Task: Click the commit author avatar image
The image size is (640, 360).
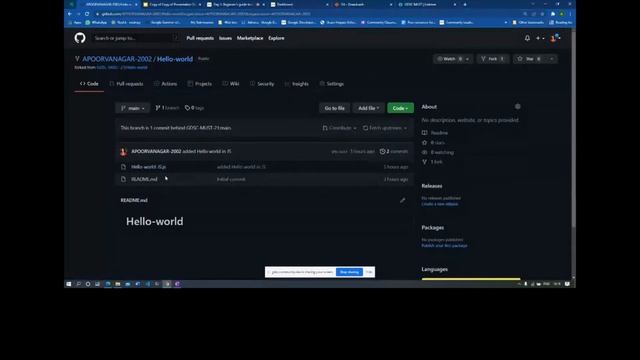Action: click(124, 152)
